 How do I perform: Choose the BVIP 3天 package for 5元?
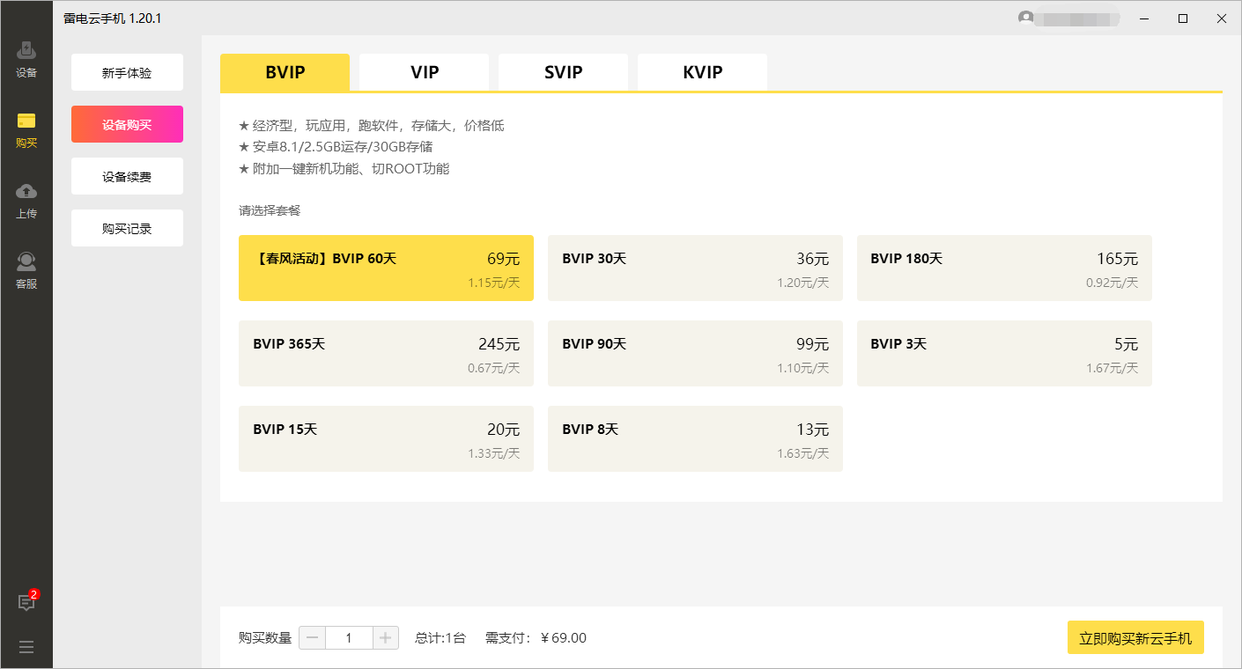(x=1004, y=353)
